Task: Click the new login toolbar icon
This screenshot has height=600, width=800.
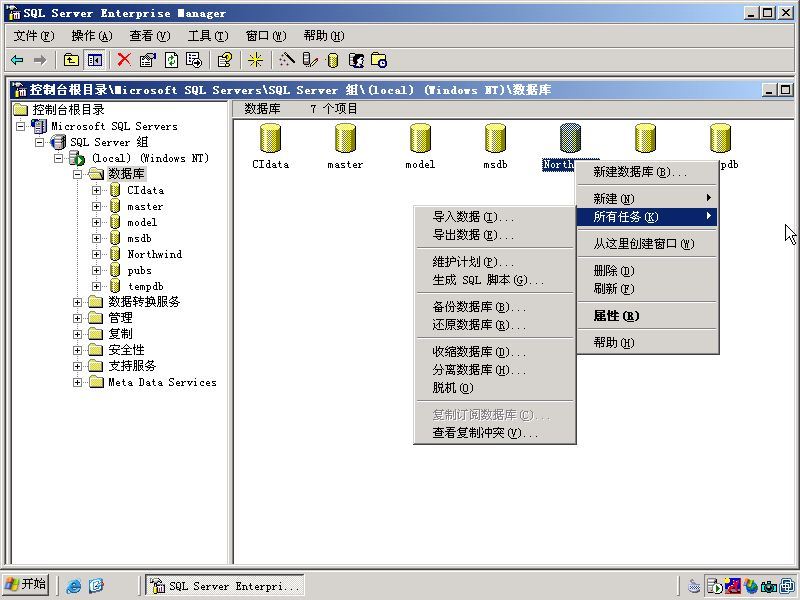Action: coord(356,60)
